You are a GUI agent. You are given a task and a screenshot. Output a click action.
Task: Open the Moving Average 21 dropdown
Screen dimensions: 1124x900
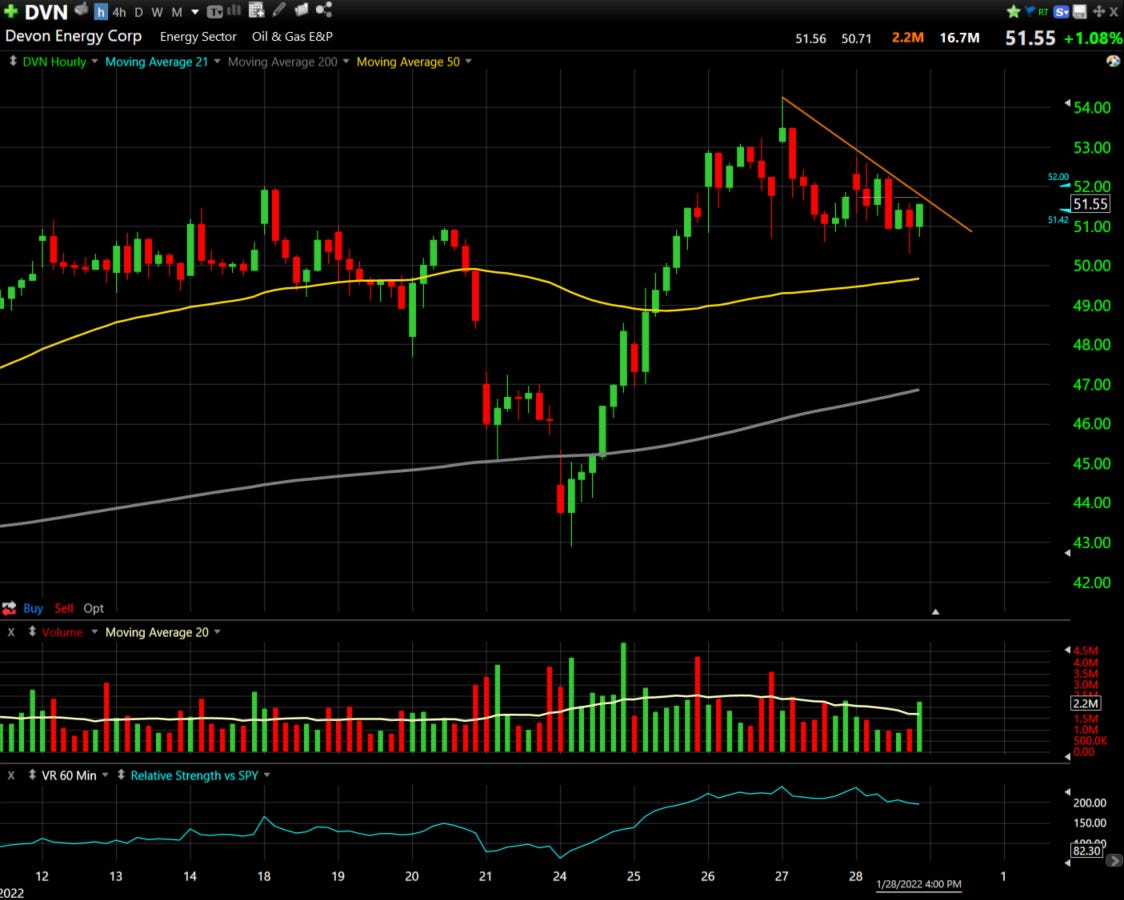217,62
